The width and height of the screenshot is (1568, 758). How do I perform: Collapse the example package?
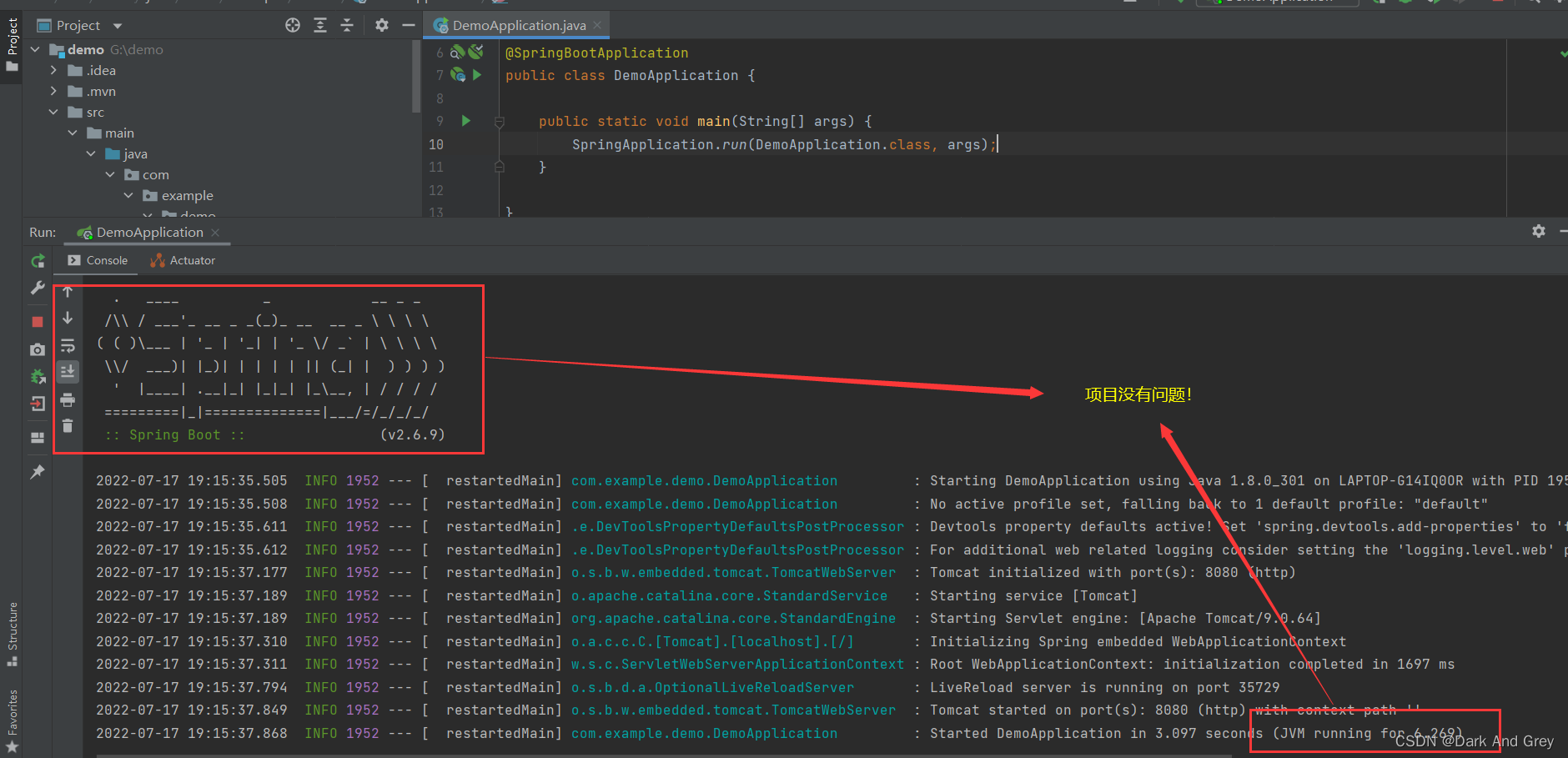128,195
